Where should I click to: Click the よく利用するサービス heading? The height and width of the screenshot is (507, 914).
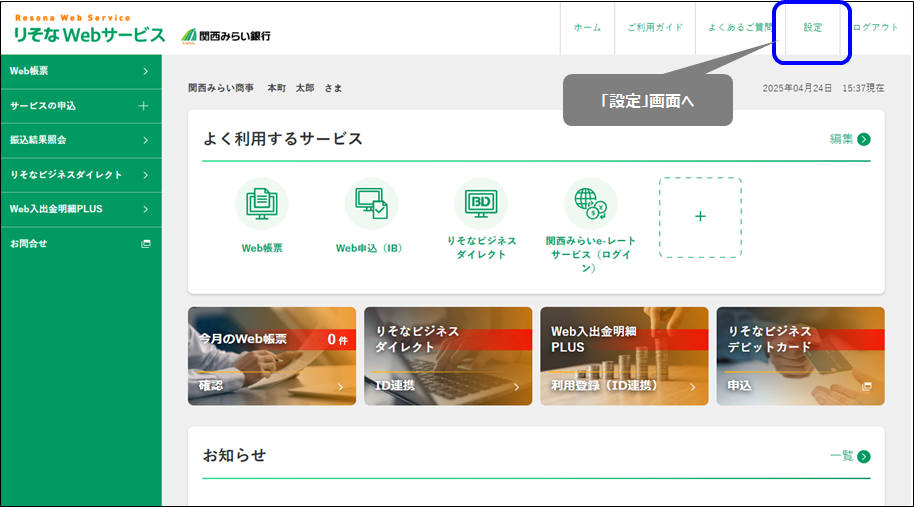tap(283, 139)
